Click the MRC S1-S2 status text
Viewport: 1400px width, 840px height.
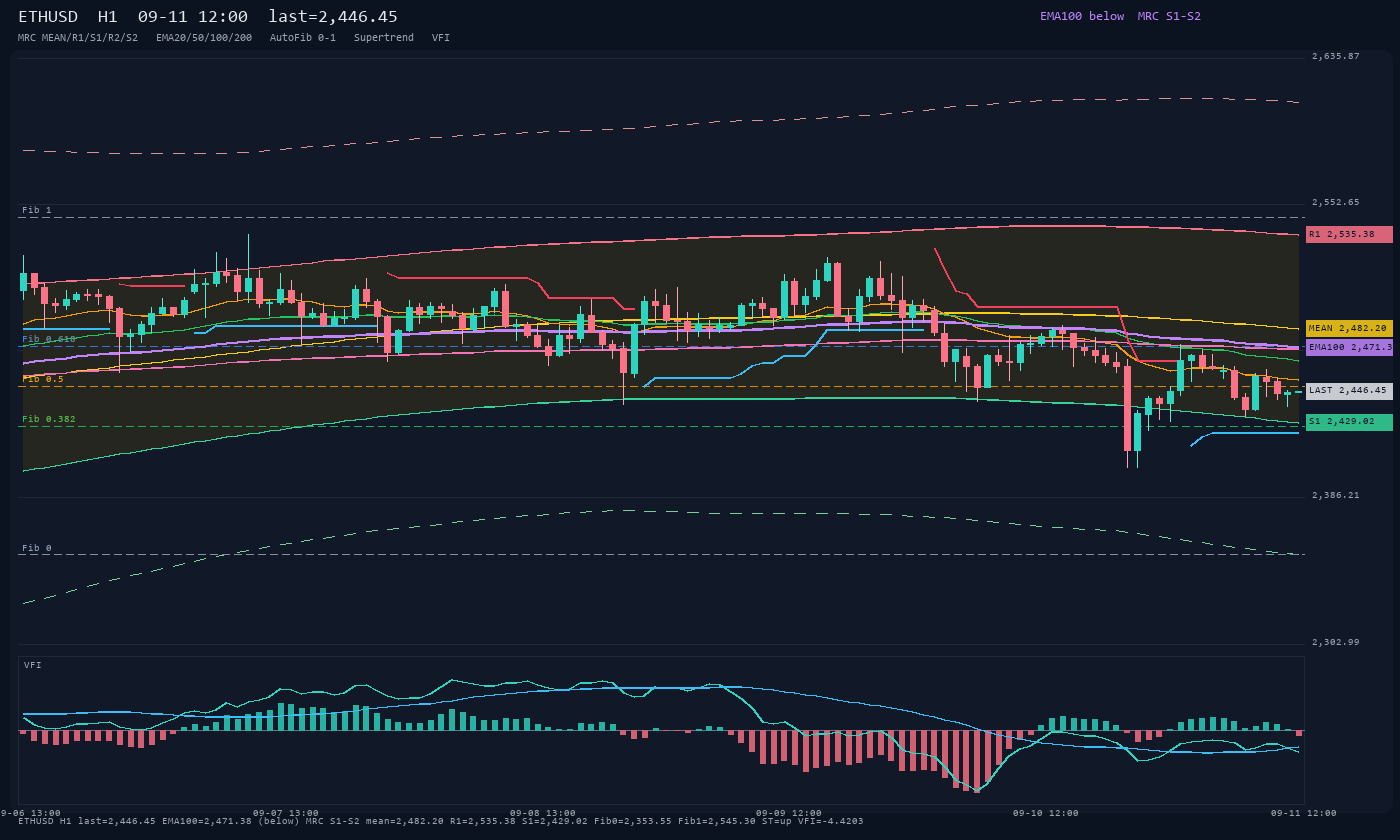[1169, 16]
